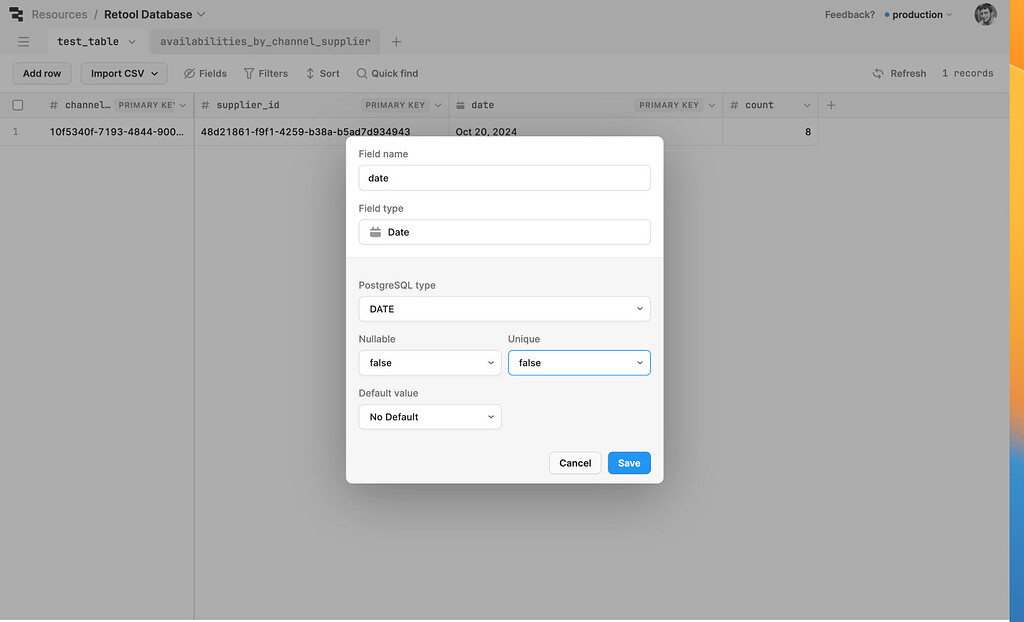Click the plus icon to add a column

(831, 104)
